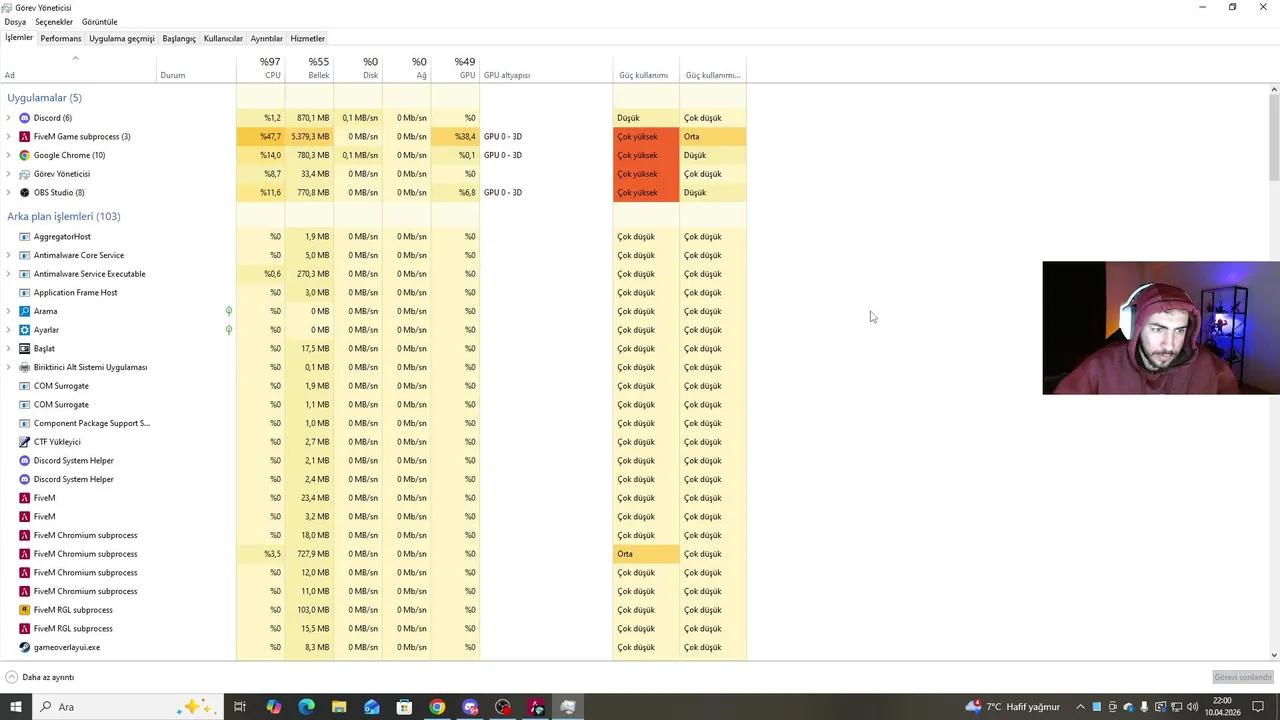Switch to the Başlangıç tab

click(179, 38)
